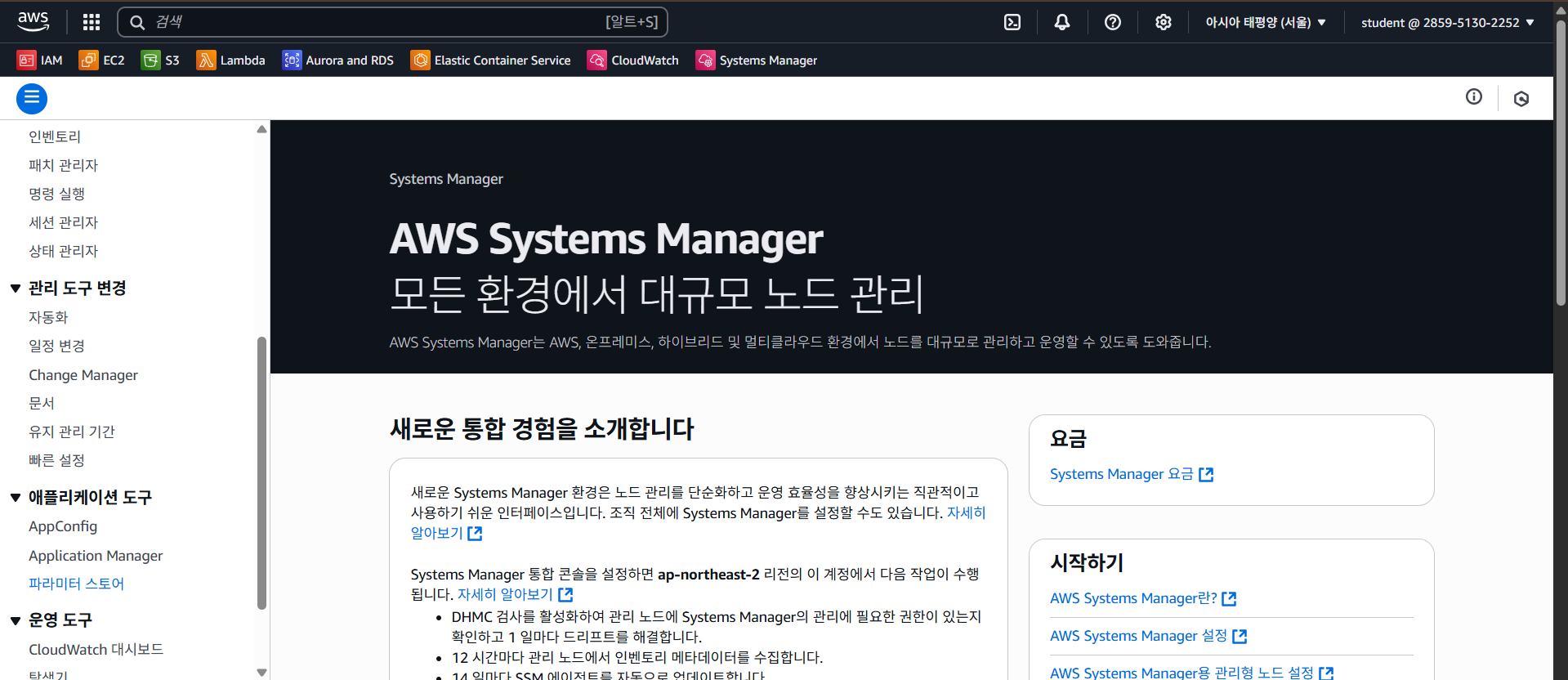Image resolution: width=1568 pixels, height=680 pixels.
Task: Click the sidebar scroll up arrow
Action: point(261,129)
